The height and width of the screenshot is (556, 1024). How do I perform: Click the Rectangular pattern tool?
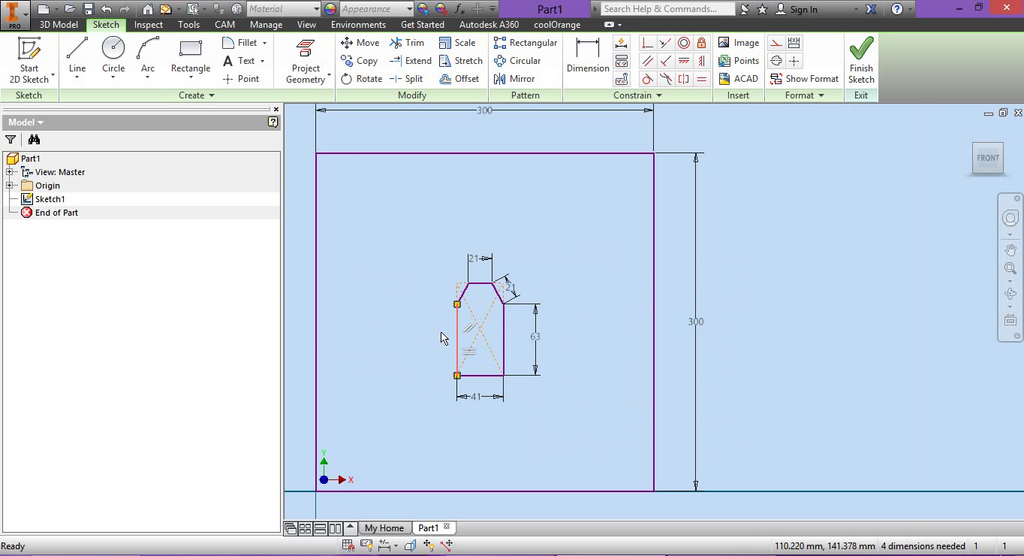tap(526, 42)
